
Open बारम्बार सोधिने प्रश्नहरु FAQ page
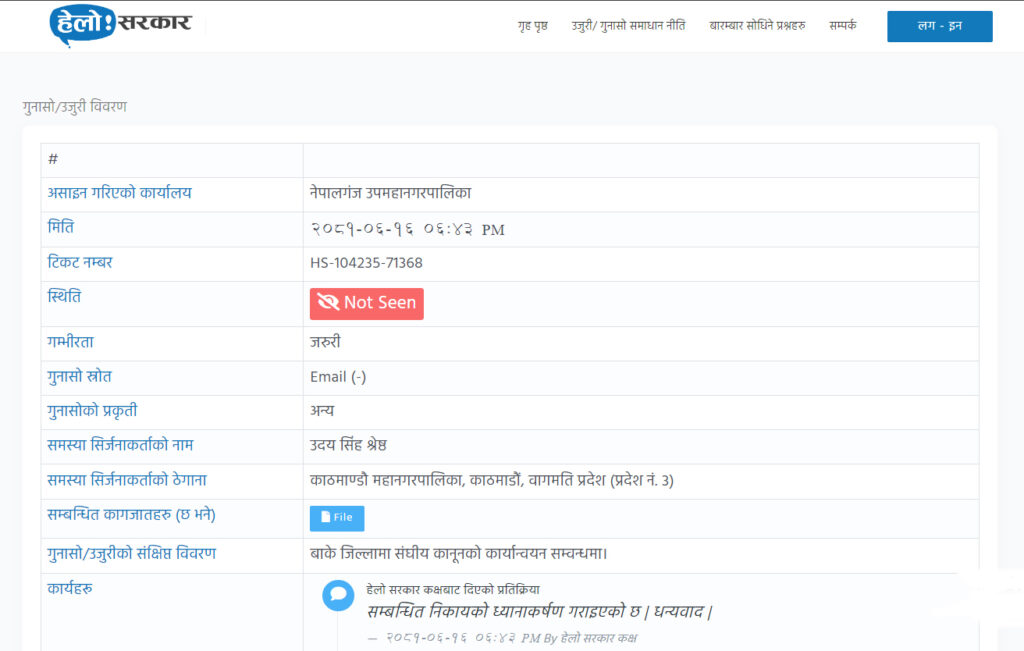pyautogui.click(x=757, y=26)
